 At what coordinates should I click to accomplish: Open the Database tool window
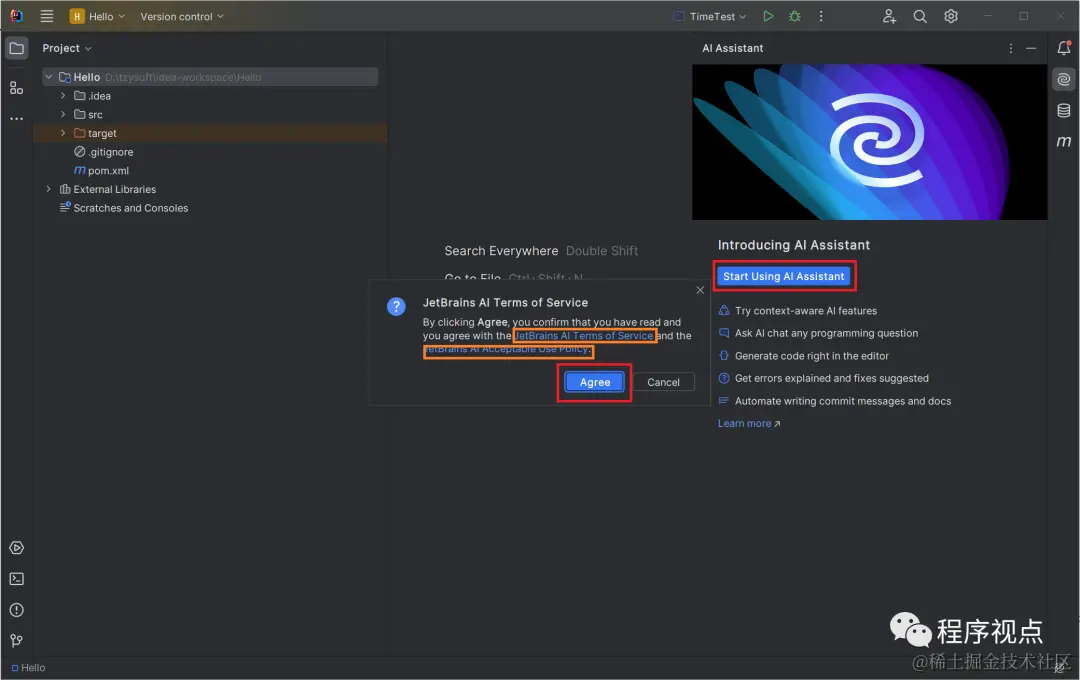click(x=1063, y=111)
